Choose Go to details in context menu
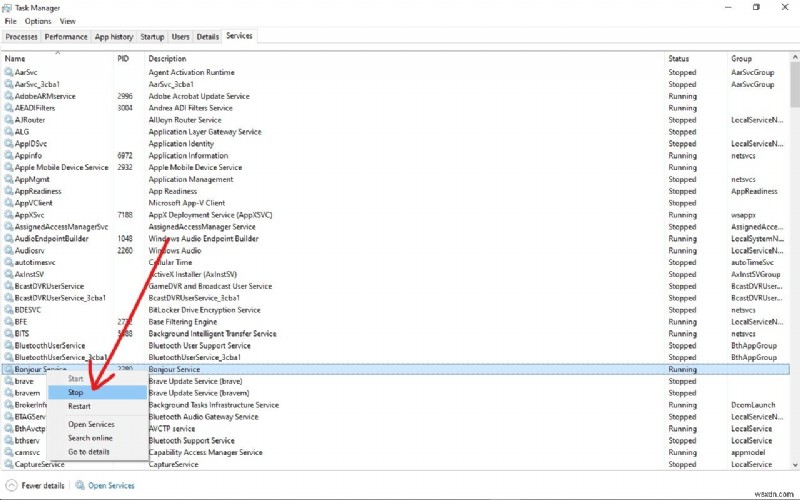 pyautogui.click(x=97, y=452)
